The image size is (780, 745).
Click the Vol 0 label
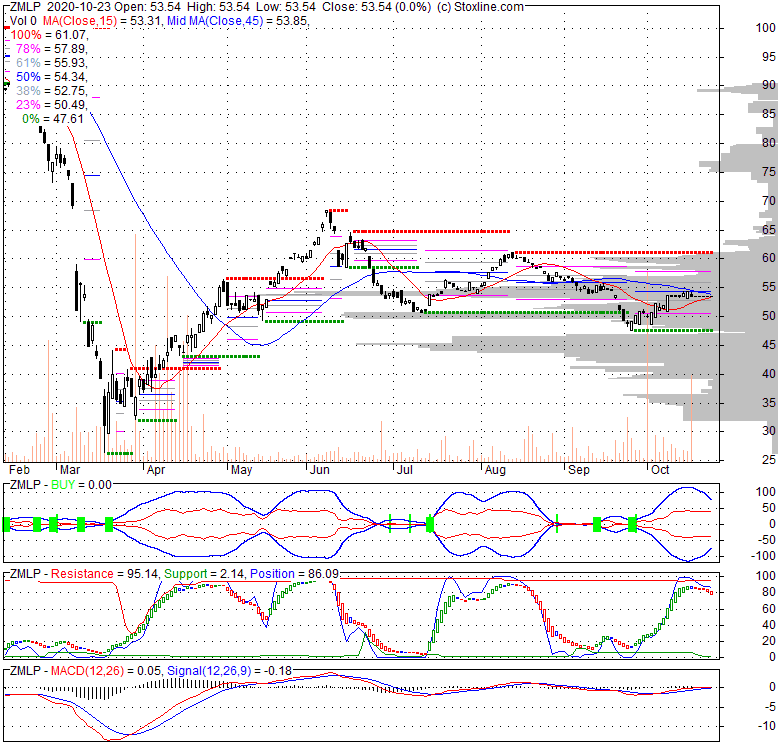coord(23,21)
